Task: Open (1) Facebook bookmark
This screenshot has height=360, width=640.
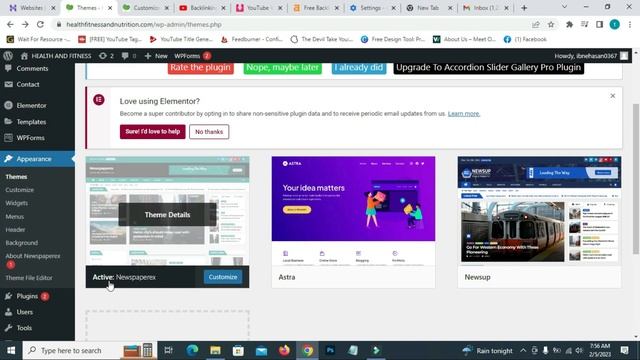Action: (x=525, y=39)
